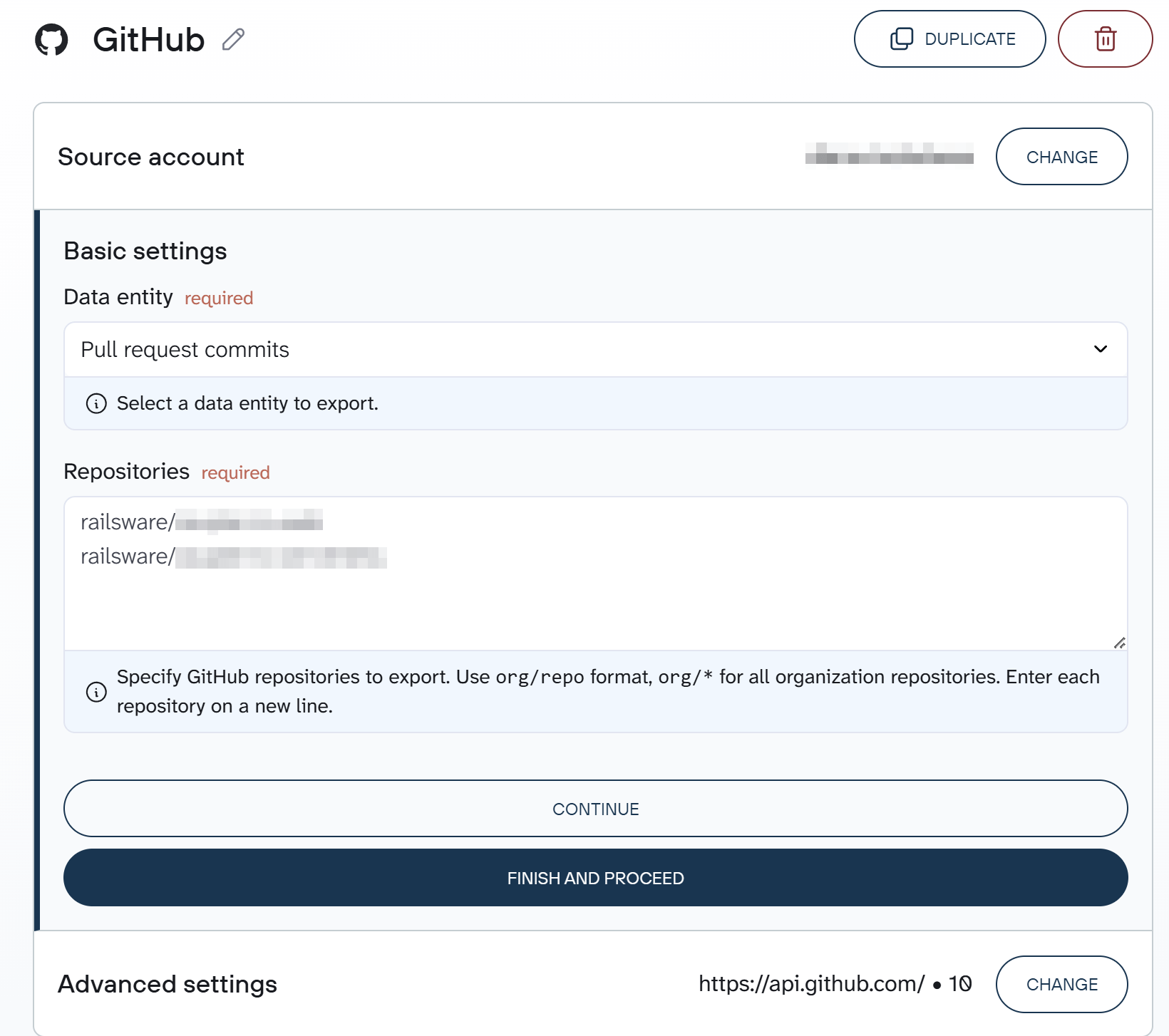
Task: Open the Data entity dropdown
Action: coord(595,349)
